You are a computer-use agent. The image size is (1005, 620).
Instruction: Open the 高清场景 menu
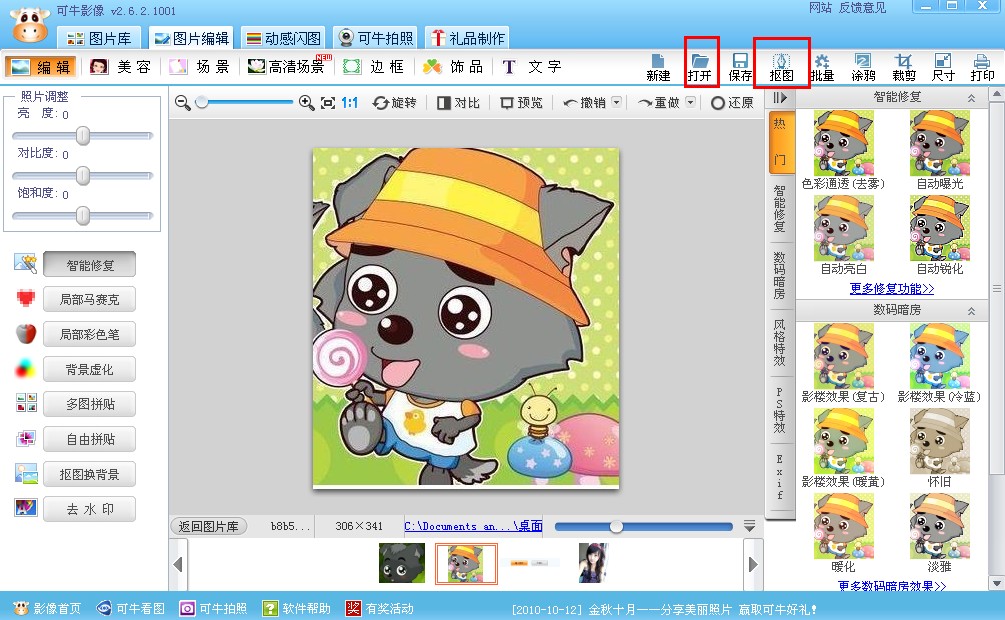point(289,67)
